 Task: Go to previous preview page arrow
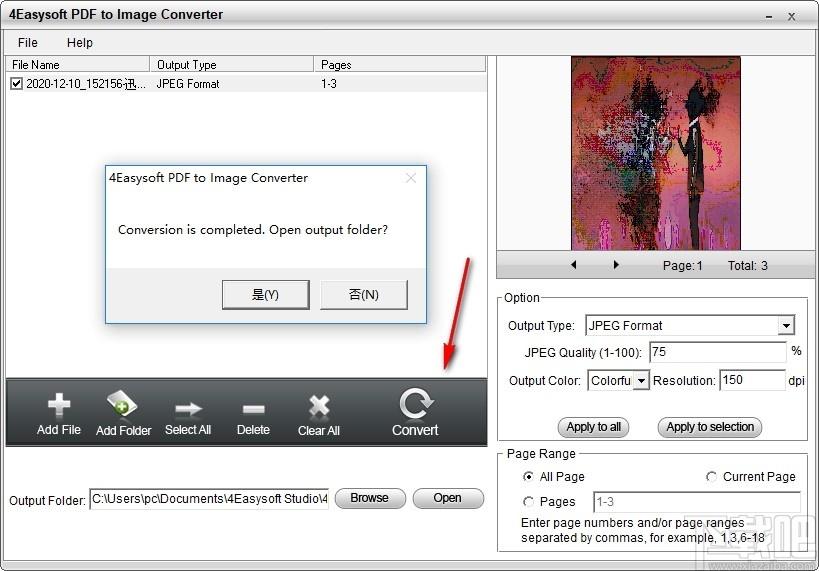(574, 265)
